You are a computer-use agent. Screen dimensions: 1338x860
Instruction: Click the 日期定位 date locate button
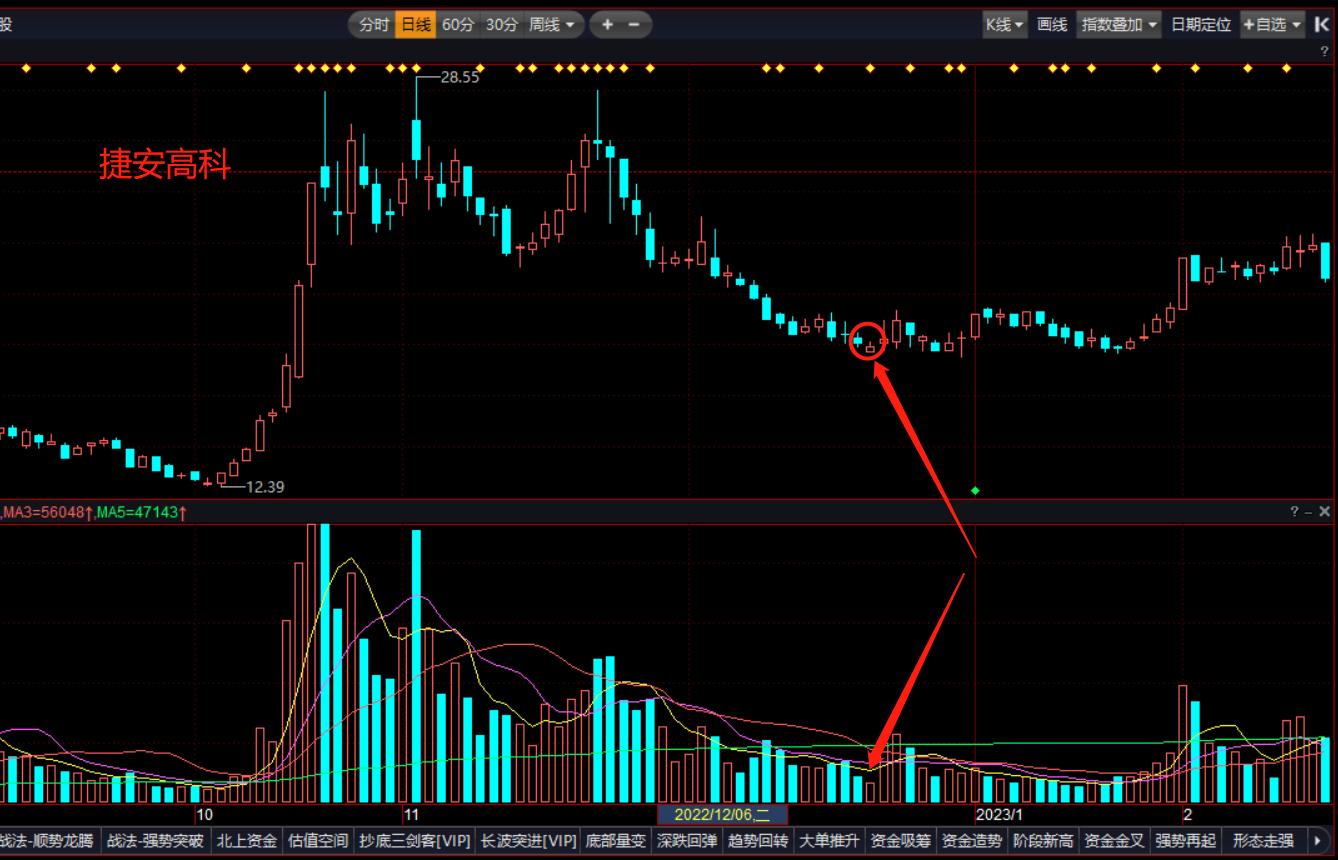(1201, 25)
